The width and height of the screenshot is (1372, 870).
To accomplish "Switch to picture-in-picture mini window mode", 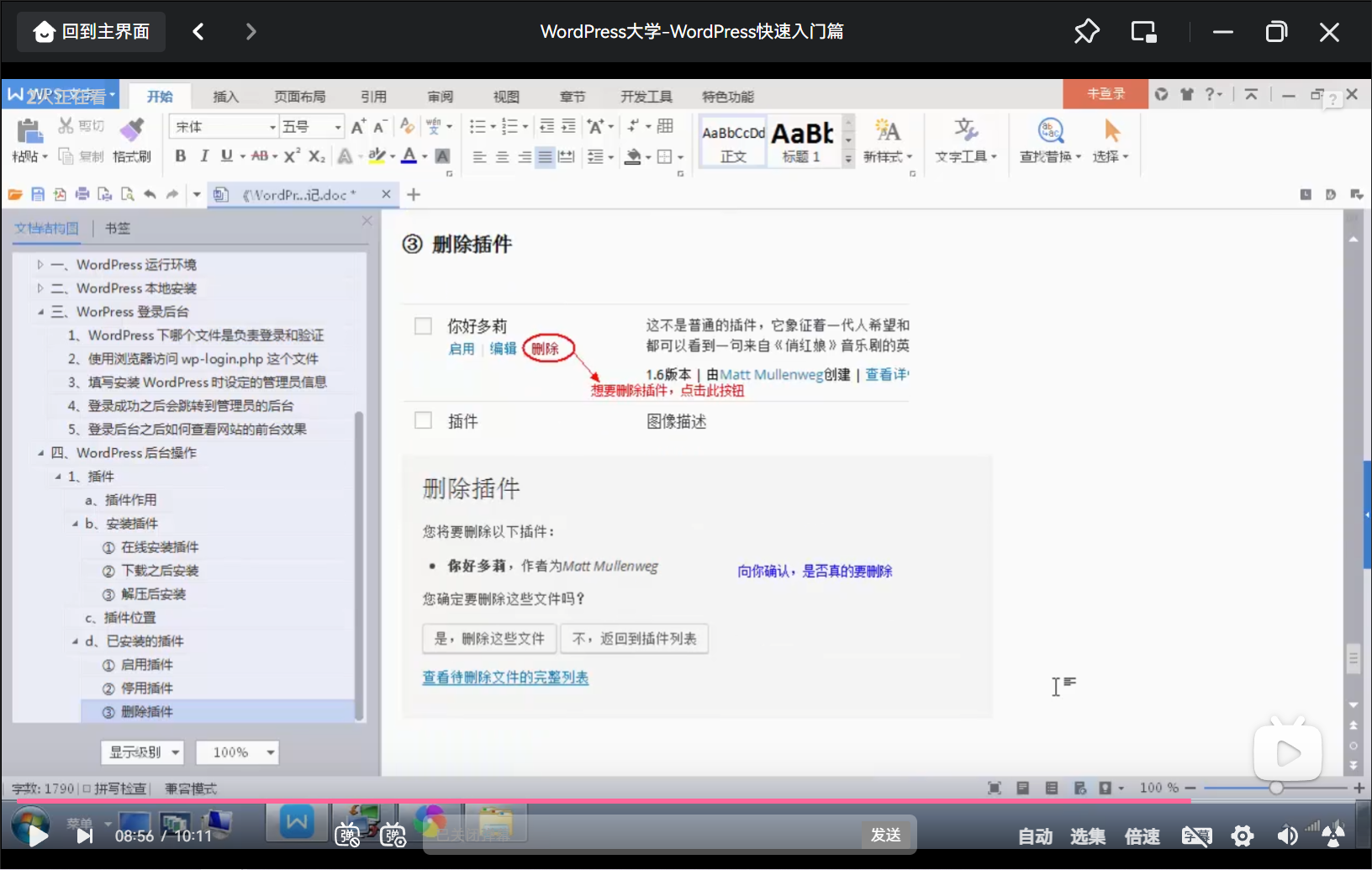I will (x=1143, y=32).
